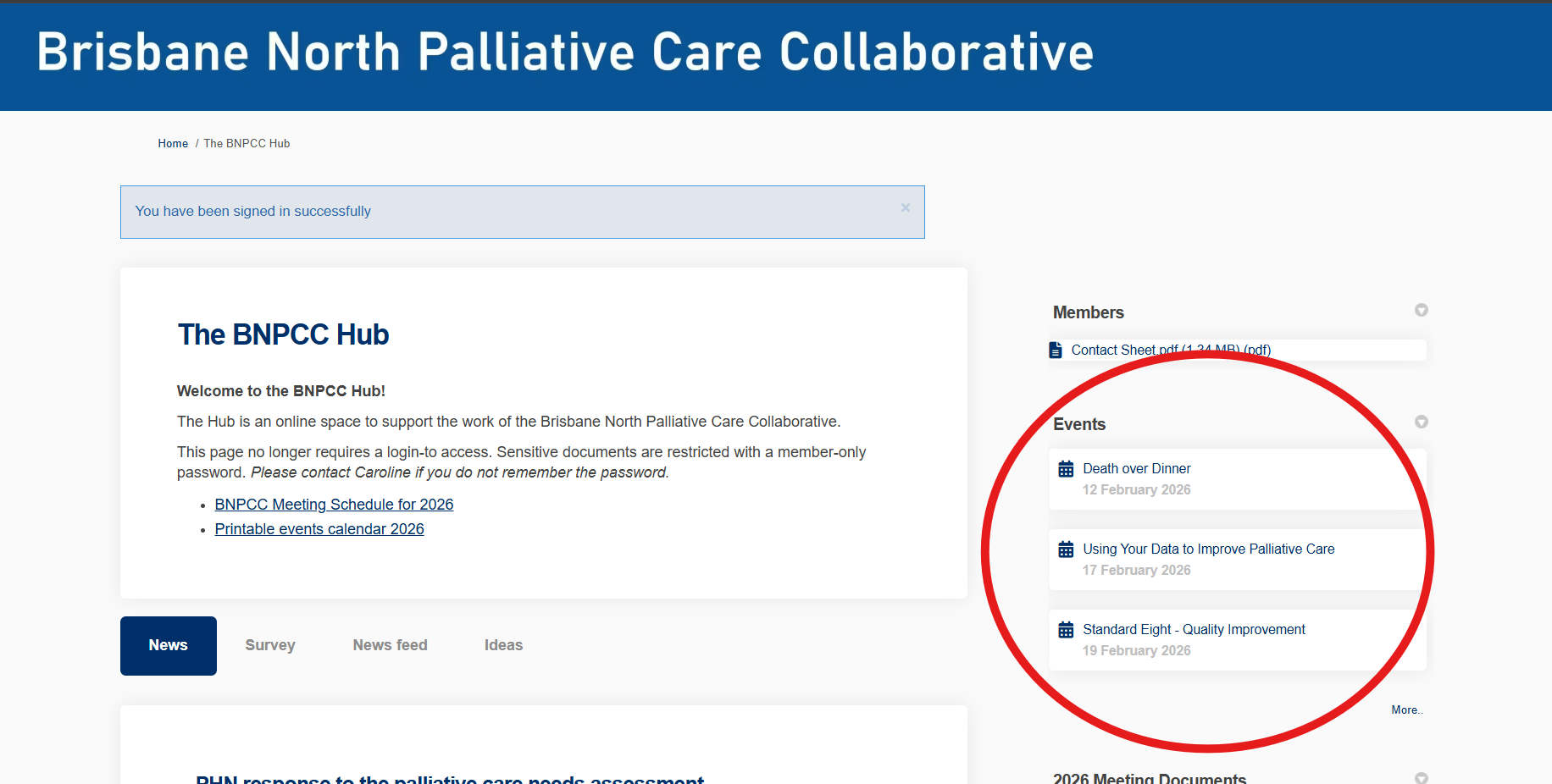1552x784 pixels.
Task: Click calendar icon beside Standard Eight event
Action: coord(1066,630)
